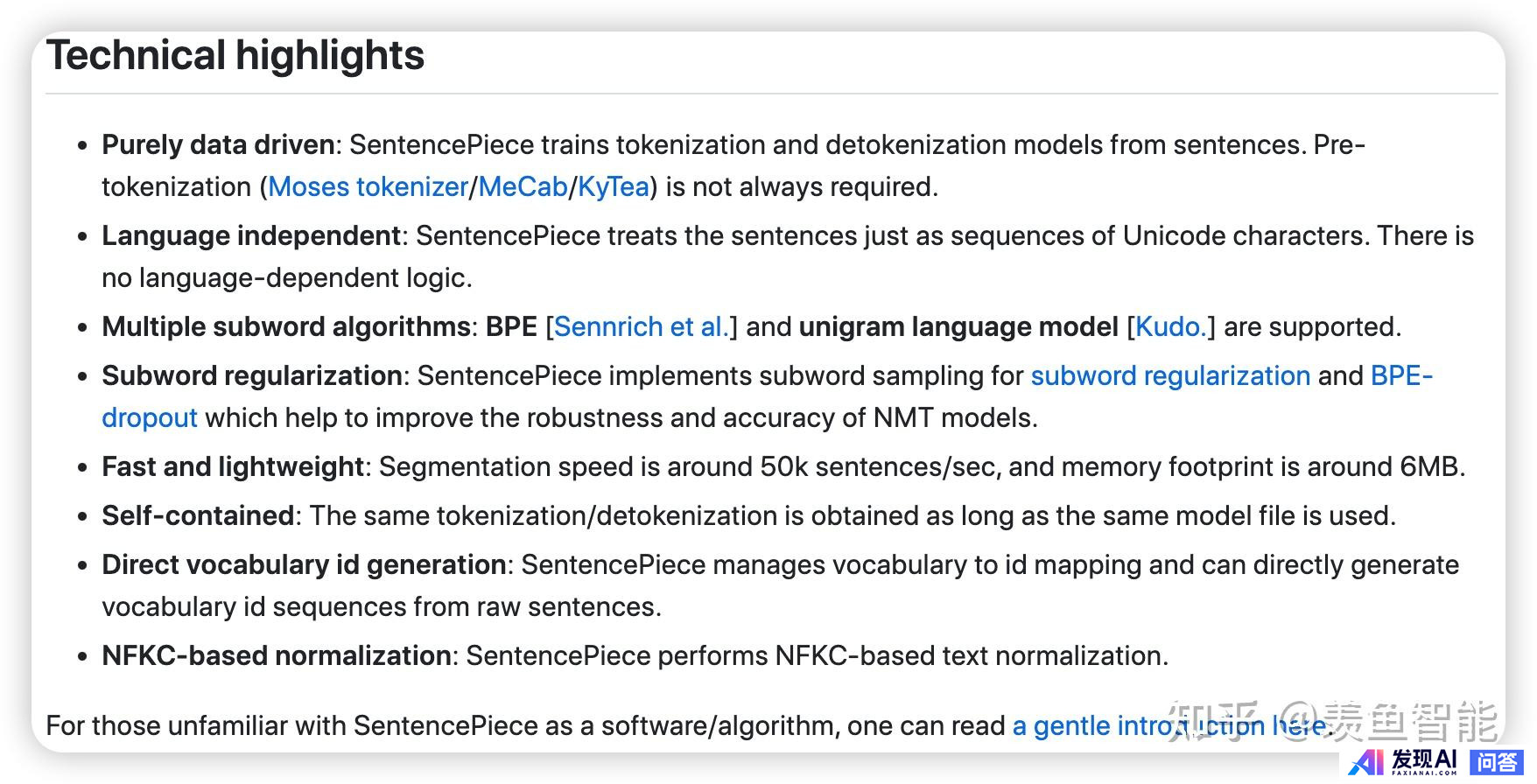Follow the MeCab hyperlink
The image size is (1537, 784).
coord(523,187)
